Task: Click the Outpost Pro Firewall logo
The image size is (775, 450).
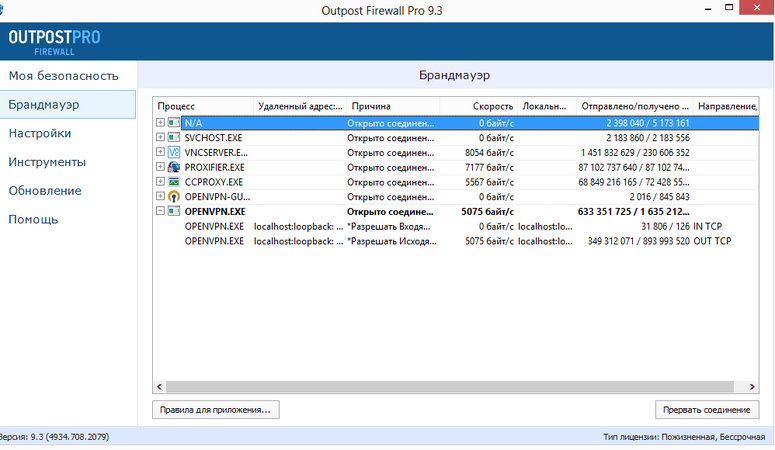Action: [54, 43]
